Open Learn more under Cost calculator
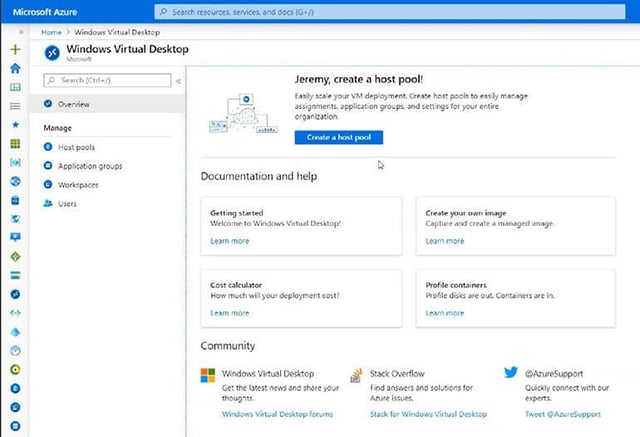Screen dimensions: 640x437 point(229,313)
